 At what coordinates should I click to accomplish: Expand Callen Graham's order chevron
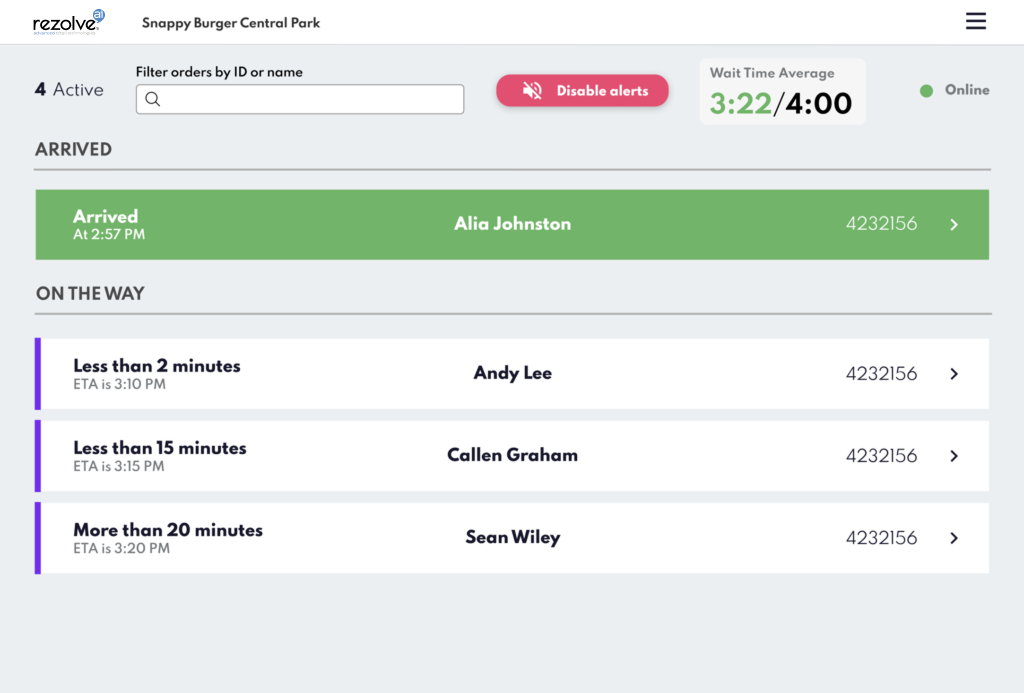pyautogui.click(x=954, y=456)
